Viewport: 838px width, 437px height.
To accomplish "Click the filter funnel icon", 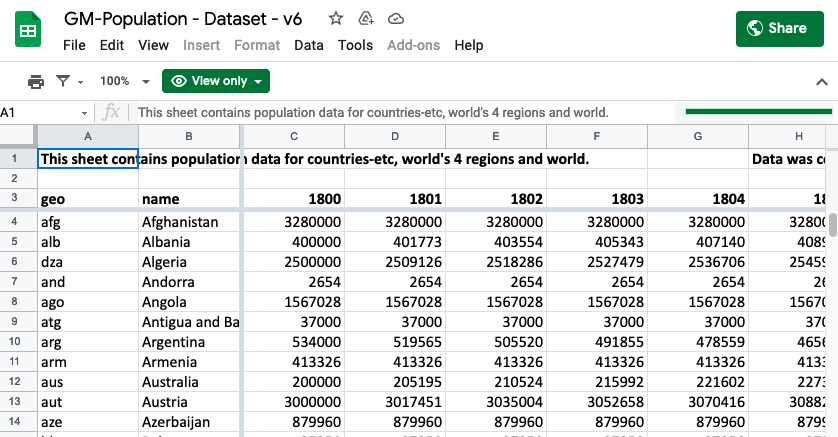I will tap(64, 81).
